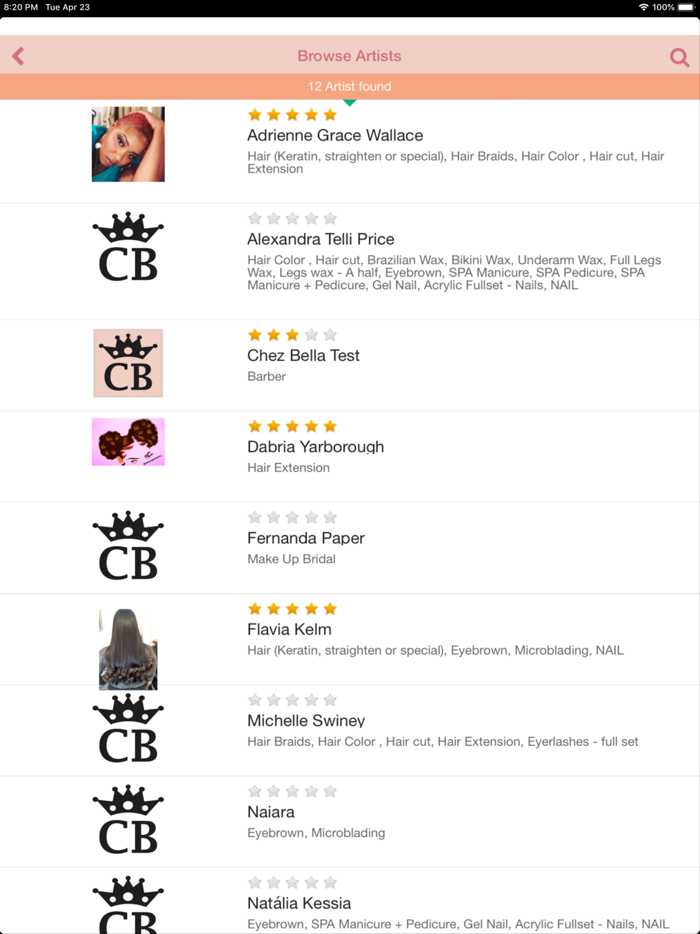This screenshot has height=934, width=700.
Task: Tap Michelle Swiney's CB crown logo
Action: coord(128,729)
